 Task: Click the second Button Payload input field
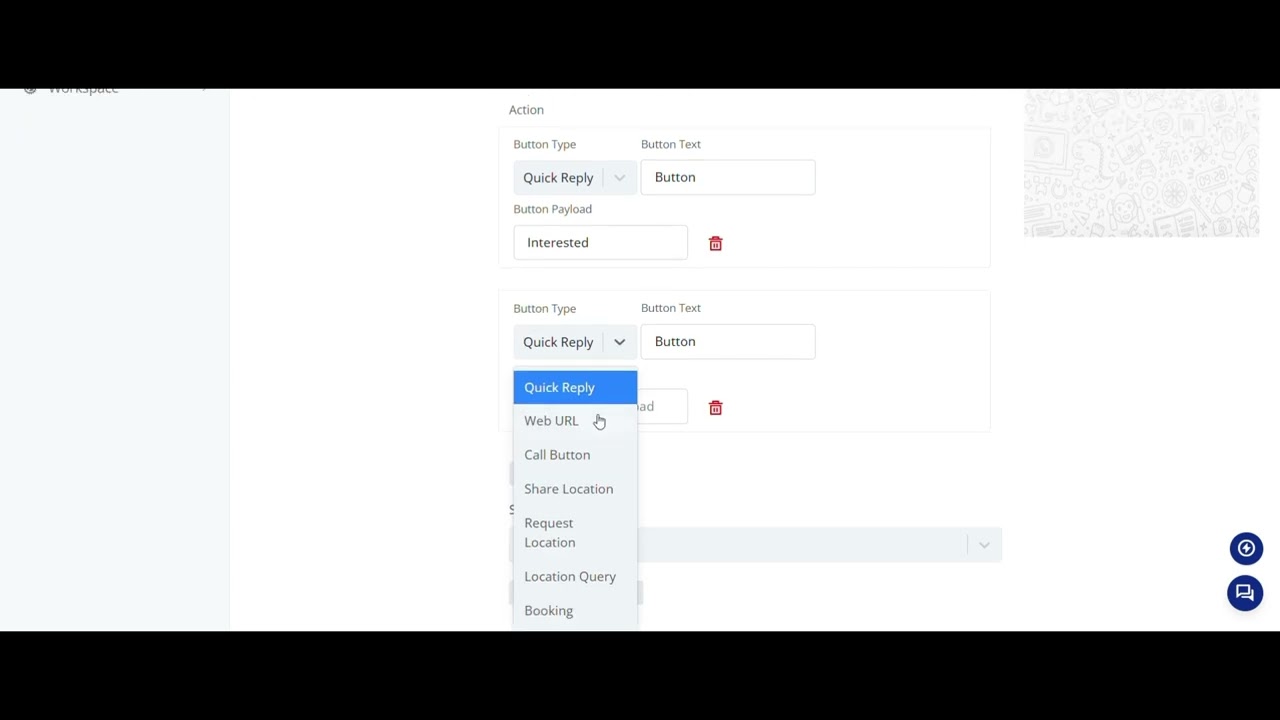coord(662,406)
